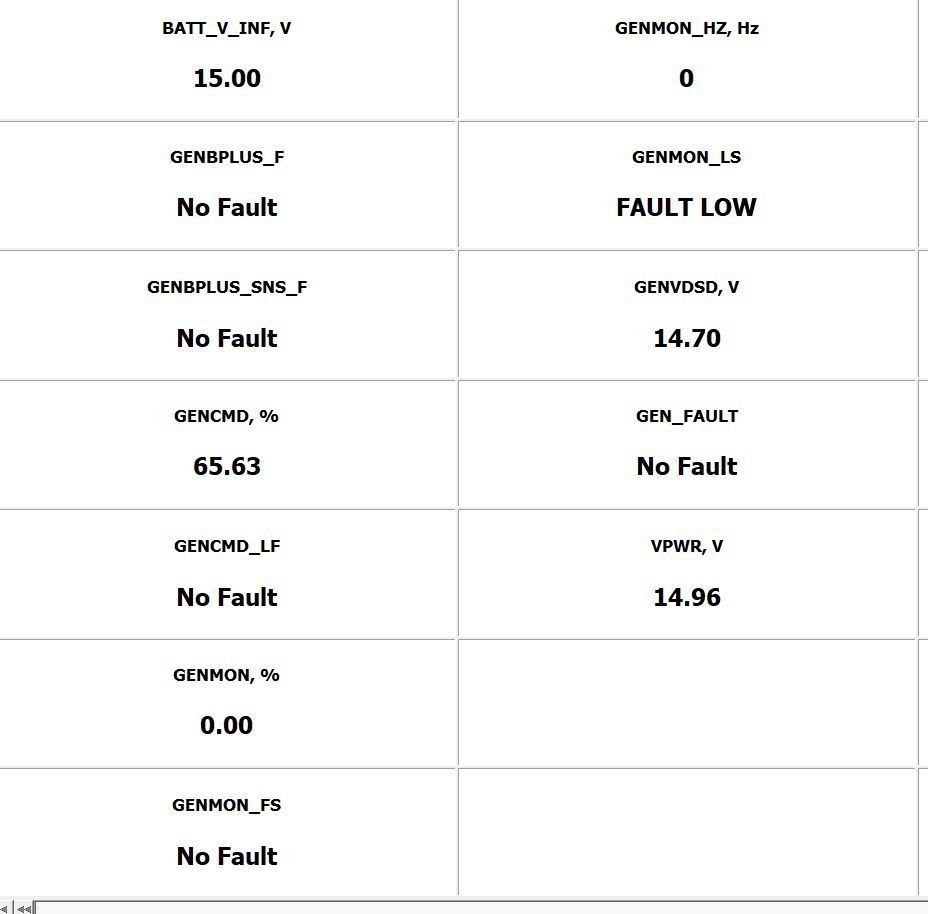Click the GENCMD percentage value 65.63
The height and width of the screenshot is (914, 928).
point(226,466)
